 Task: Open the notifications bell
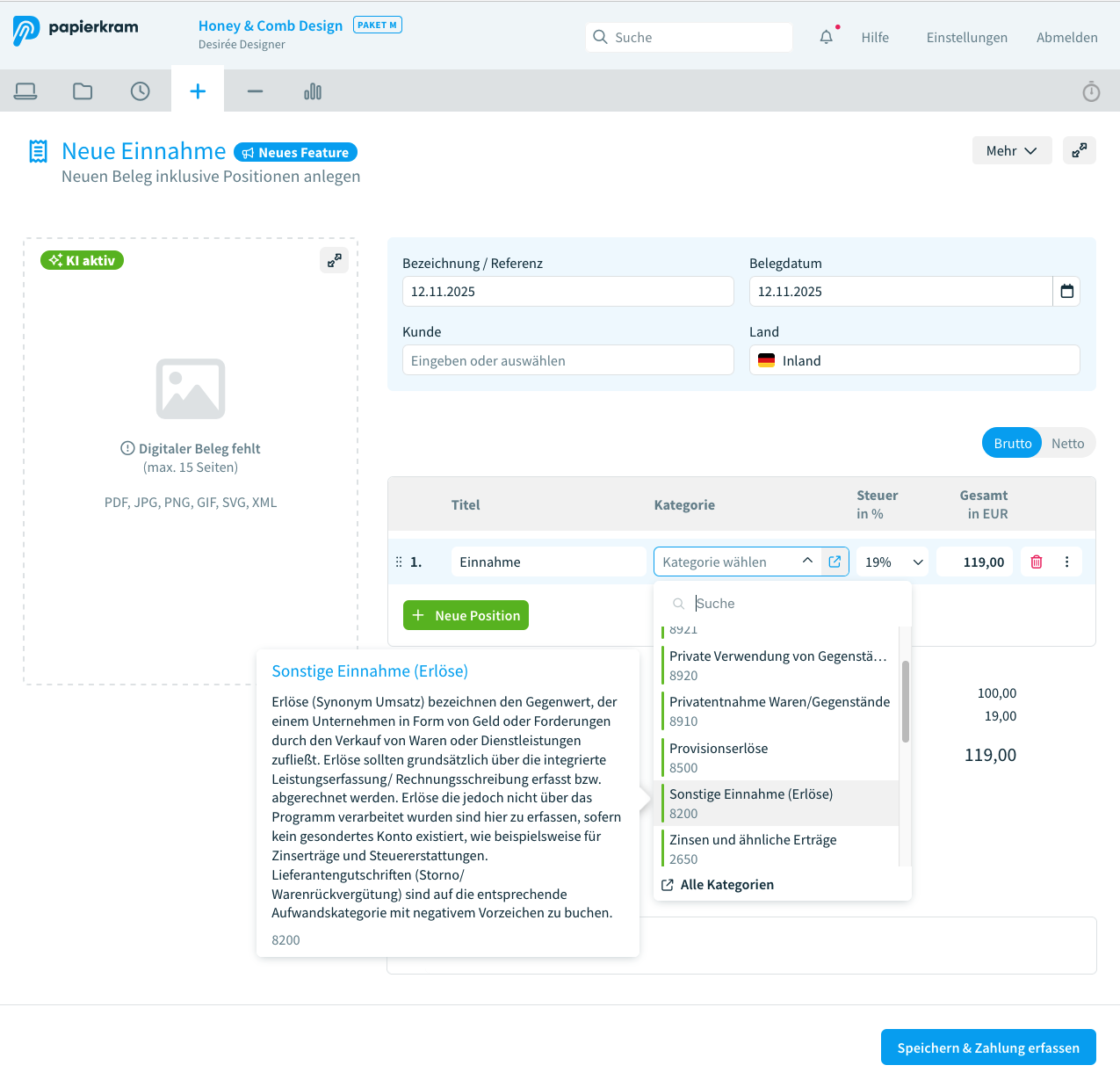click(x=826, y=37)
